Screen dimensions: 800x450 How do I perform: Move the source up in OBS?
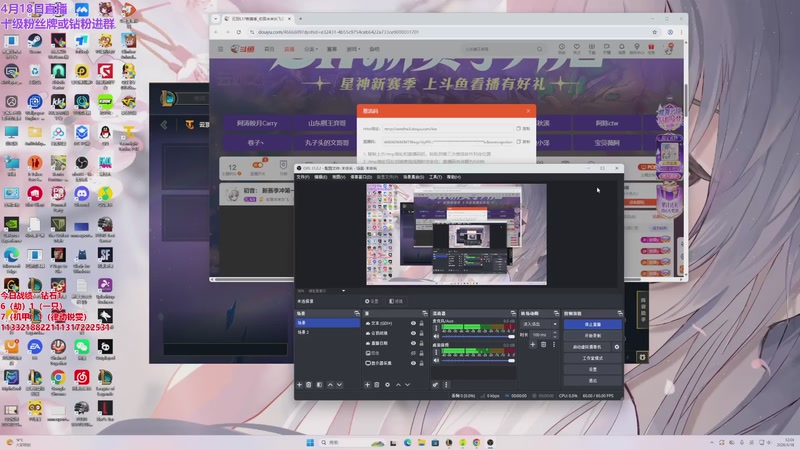coord(398,385)
